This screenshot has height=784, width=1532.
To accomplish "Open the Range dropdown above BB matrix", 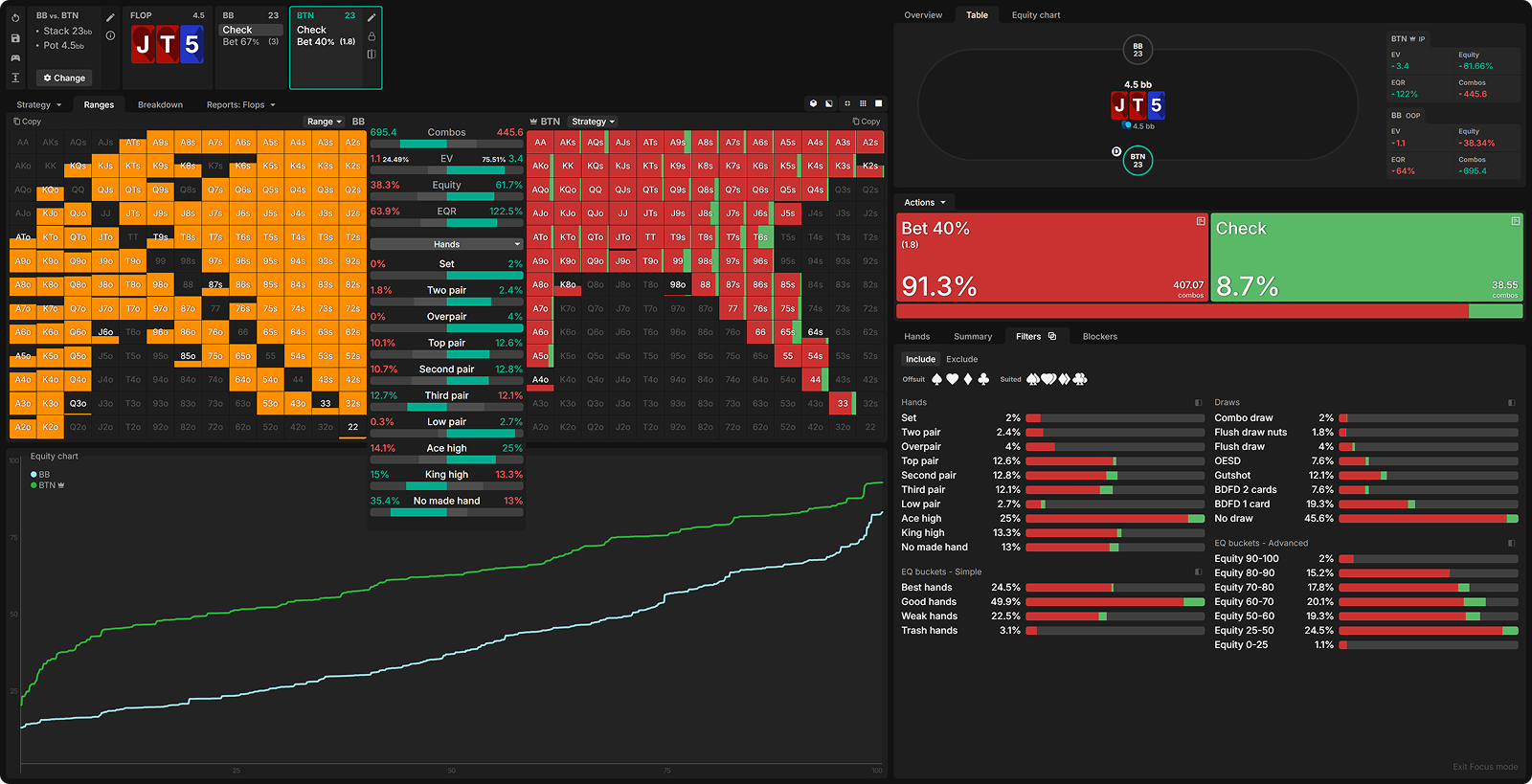I will 325,122.
